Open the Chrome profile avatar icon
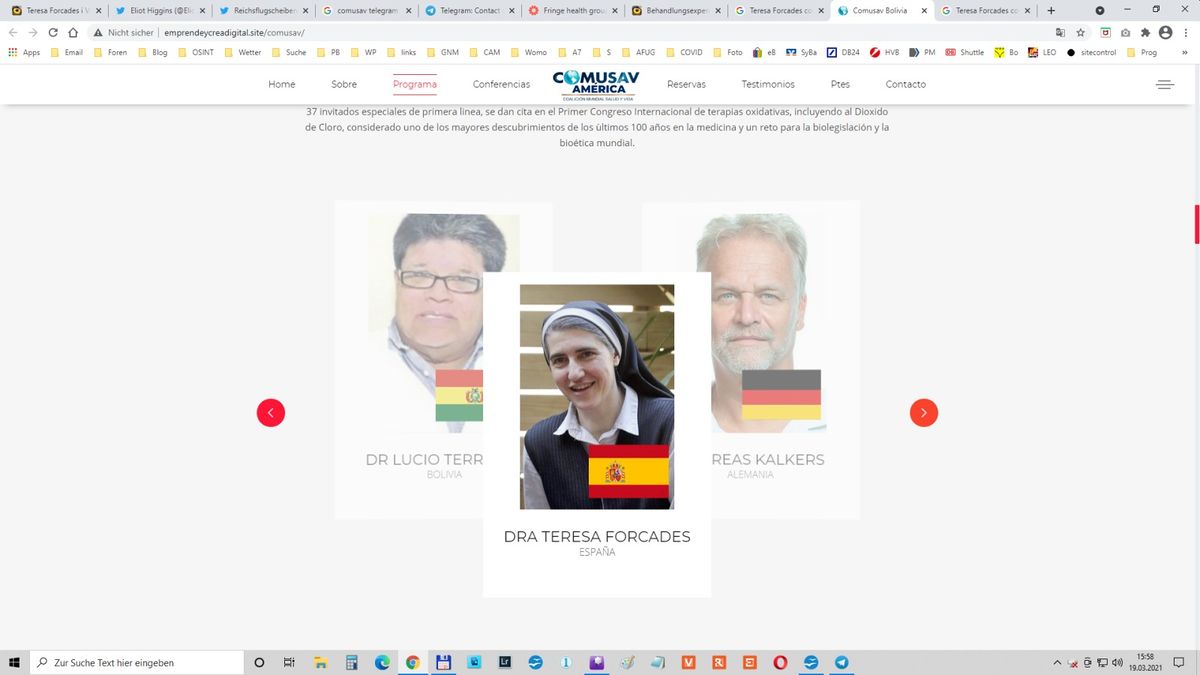 tap(1165, 32)
